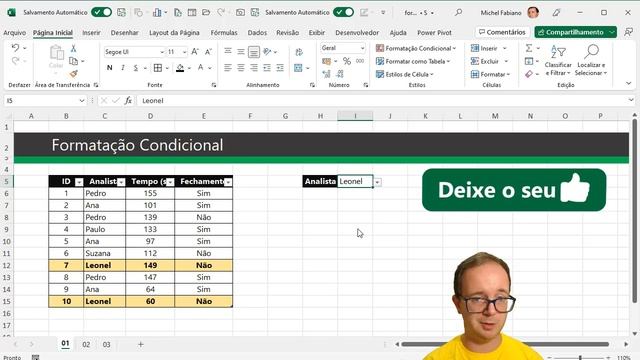Switch to the Dados tab
The height and width of the screenshot is (360, 640).
point(257,32)
